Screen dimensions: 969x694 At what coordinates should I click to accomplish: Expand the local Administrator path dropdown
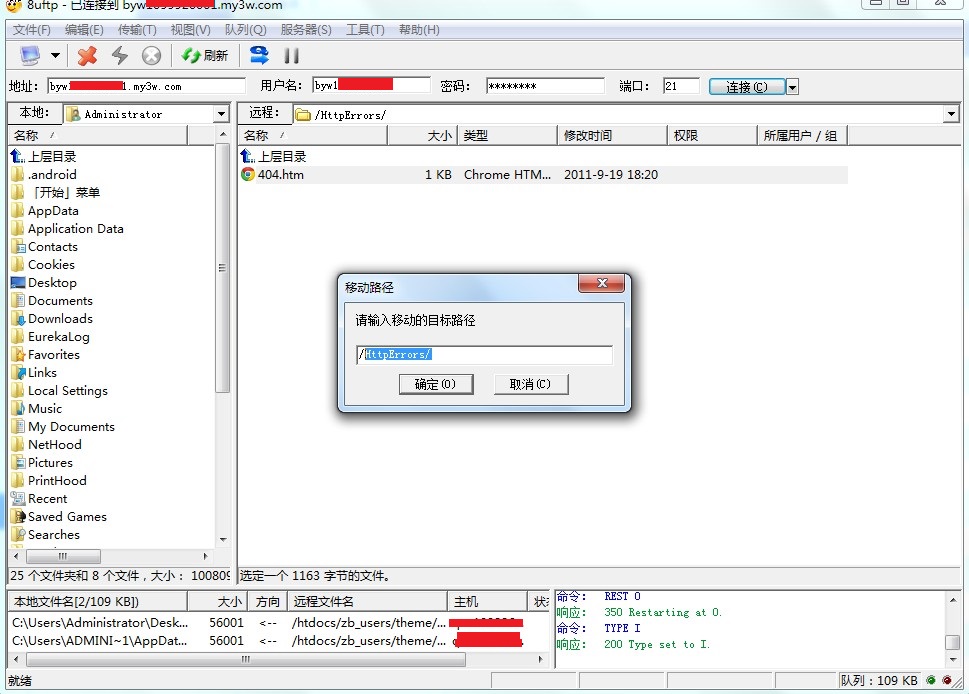(x=221, y=114)
